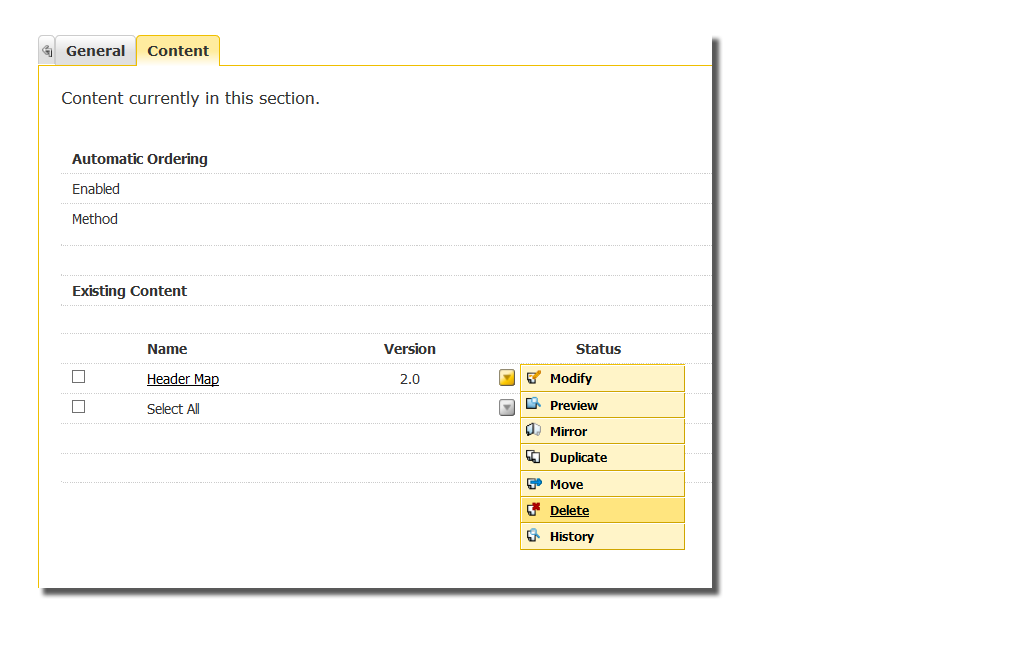Click the Duplicate icon in the menu
Viewport: 1024px width, 657px height.
click(534, 457)
